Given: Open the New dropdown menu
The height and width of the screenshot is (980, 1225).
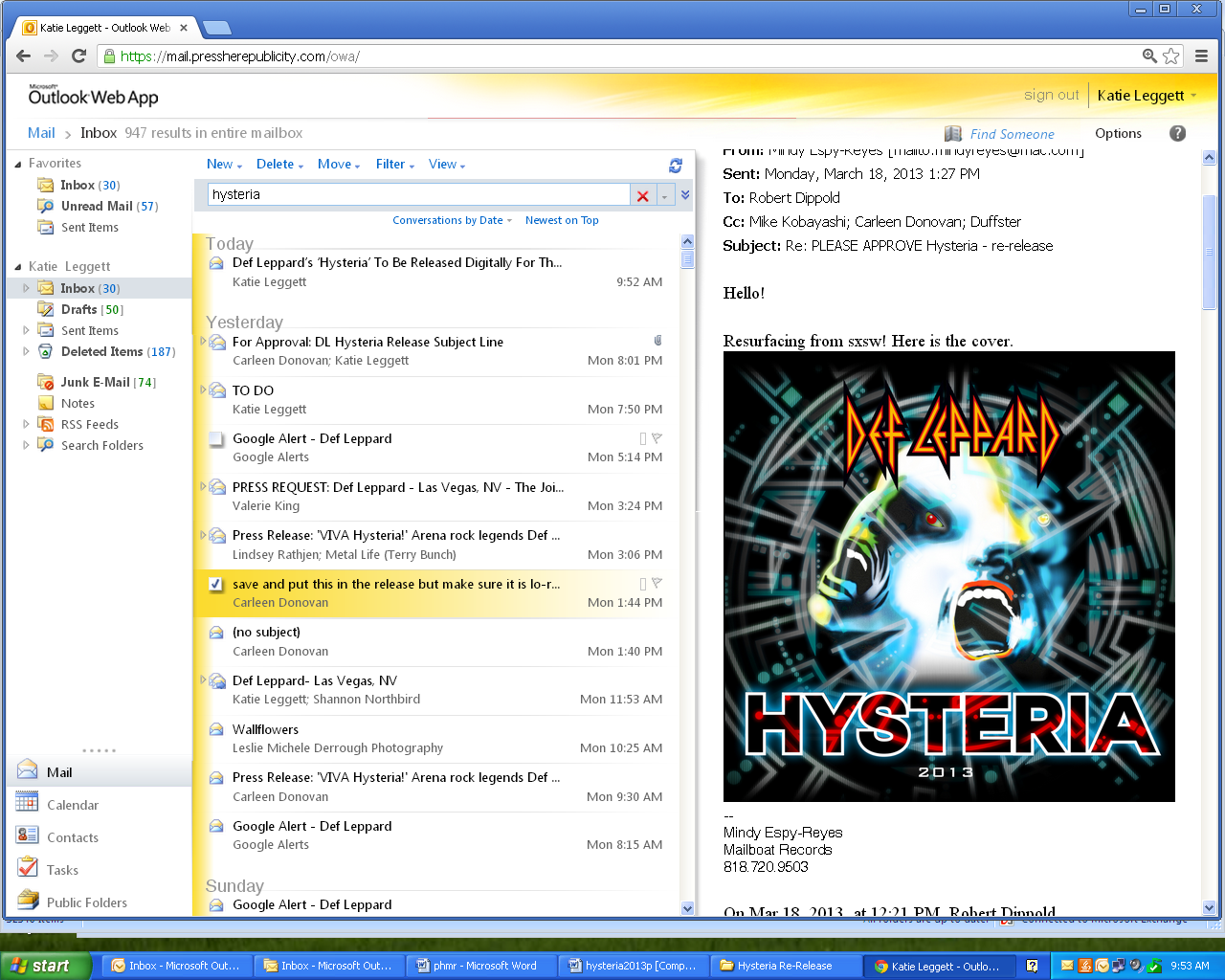Looking at the screenshot, I should pyautogui.click(x=224, y=165).
